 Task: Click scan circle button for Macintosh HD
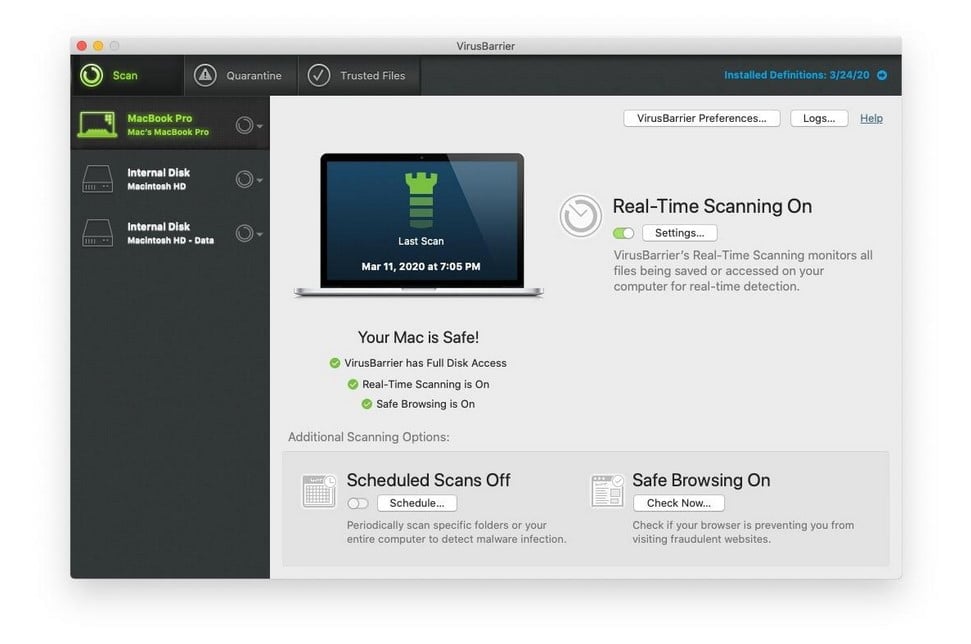(244, 179)
